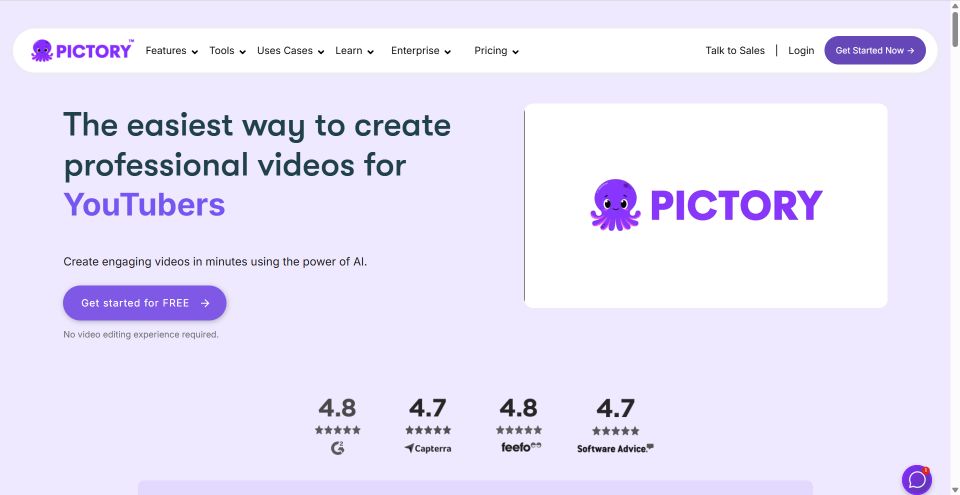Screen dimensions: 960x495
Task: Click the stars under Capterra 4.7 rating
Action: coord(428,430)
